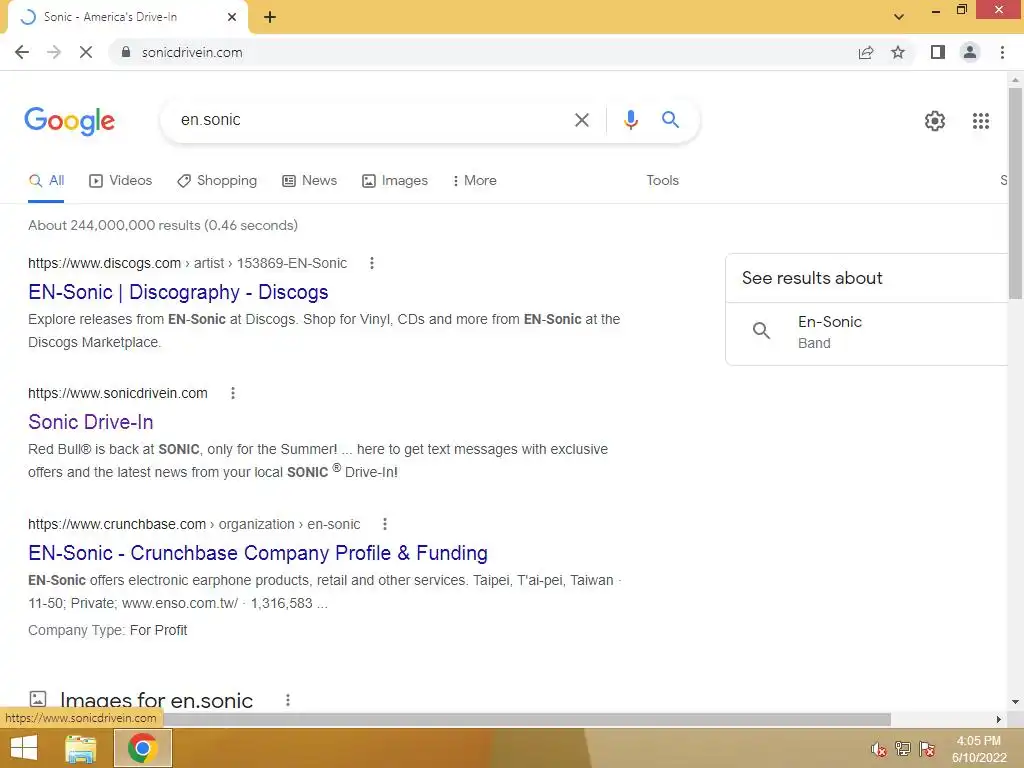The height and width of the screenshot is (768, 1024).
Task: Click the forward navigation arrow
Action: click(54, 52)
